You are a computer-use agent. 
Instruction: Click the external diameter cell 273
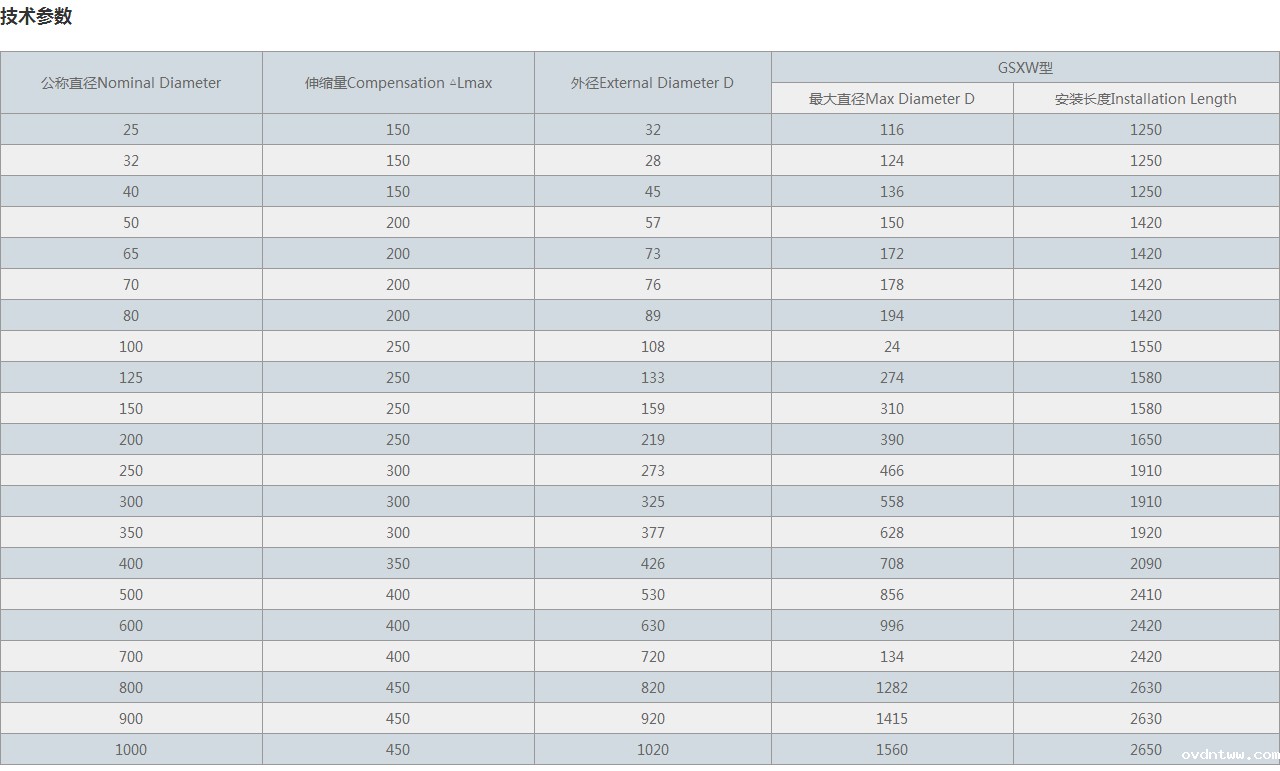653,471
